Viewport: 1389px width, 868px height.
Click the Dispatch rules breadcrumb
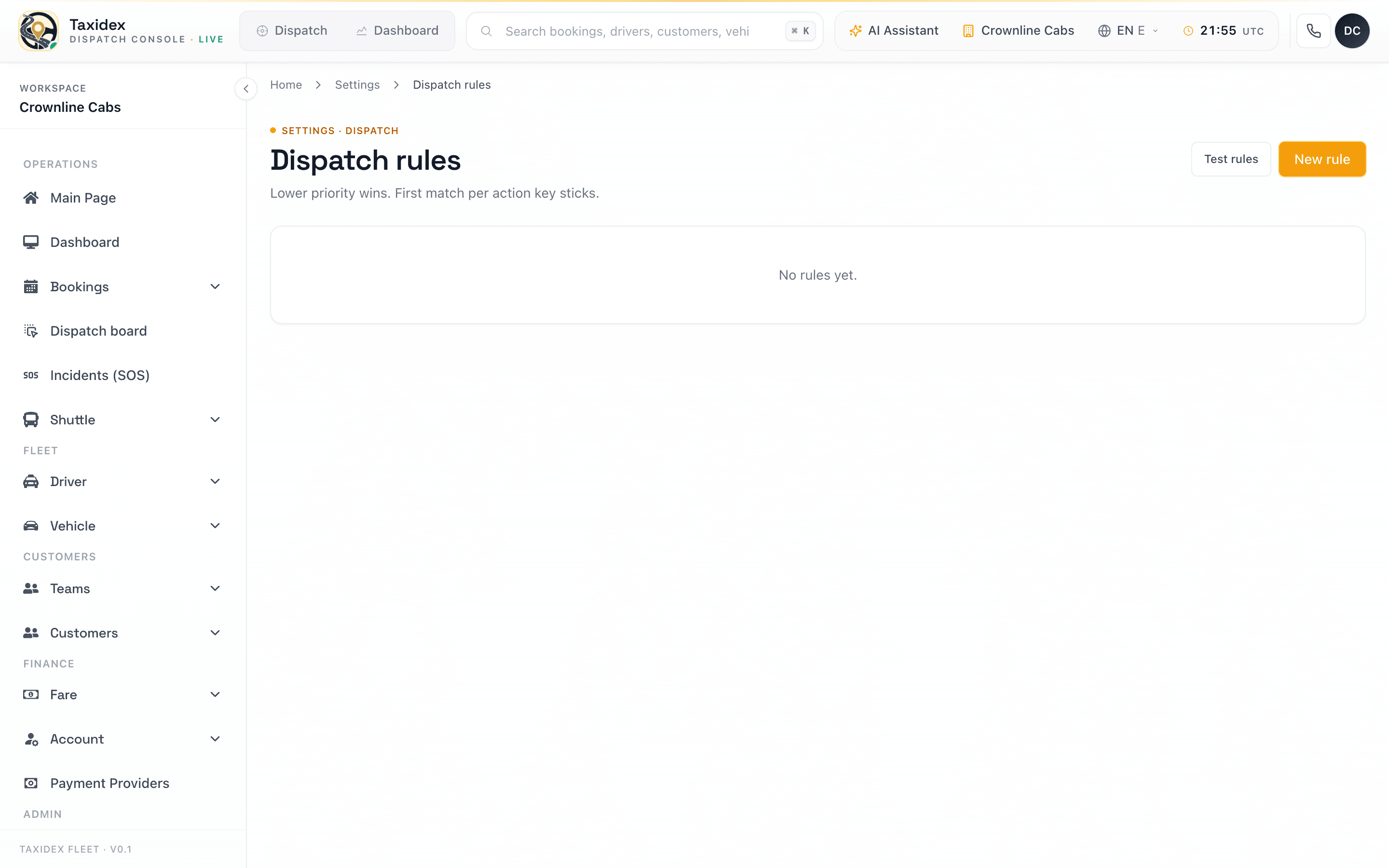point(452,85)
